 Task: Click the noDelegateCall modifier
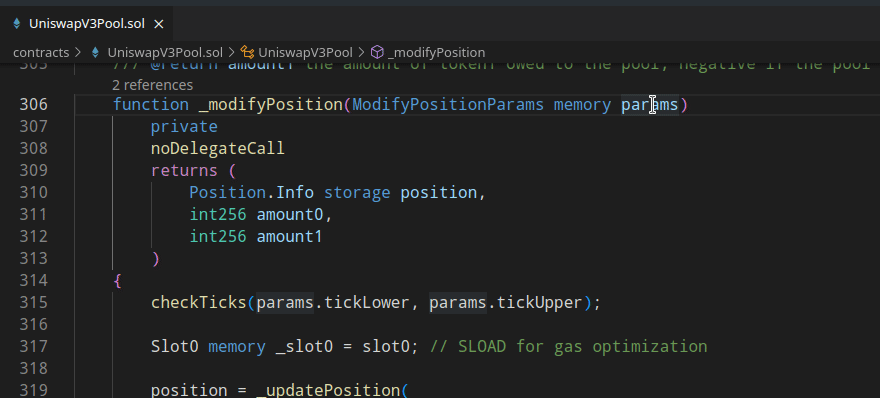[218, 149]
